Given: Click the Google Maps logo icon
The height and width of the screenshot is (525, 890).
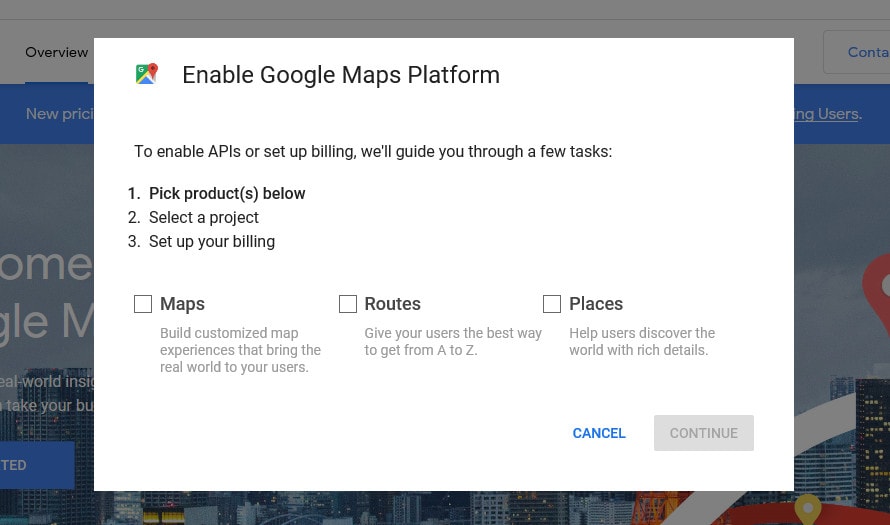Looking at the screenshot, I should coord(146,74).
